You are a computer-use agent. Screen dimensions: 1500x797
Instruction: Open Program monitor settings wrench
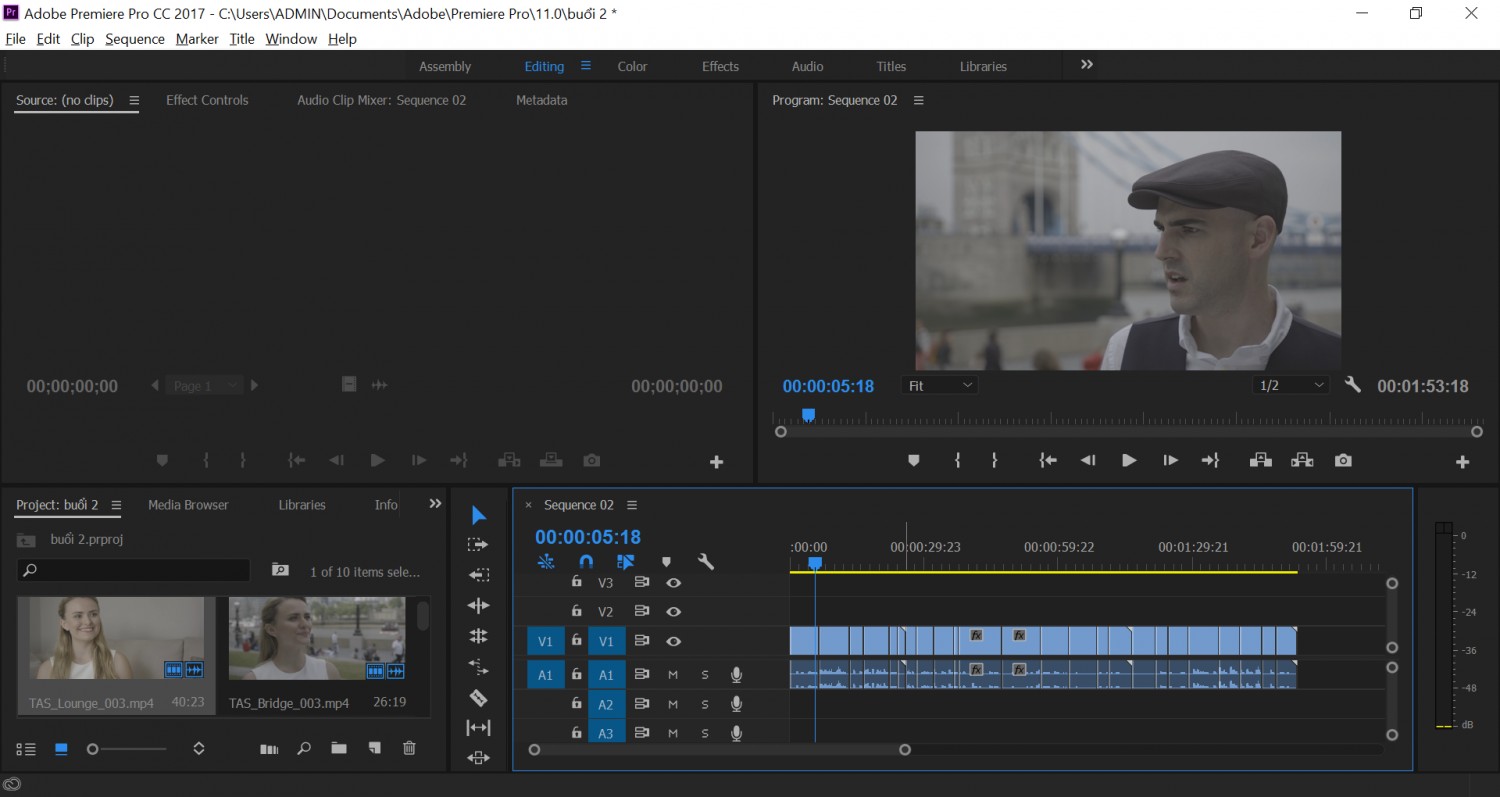1353,385
